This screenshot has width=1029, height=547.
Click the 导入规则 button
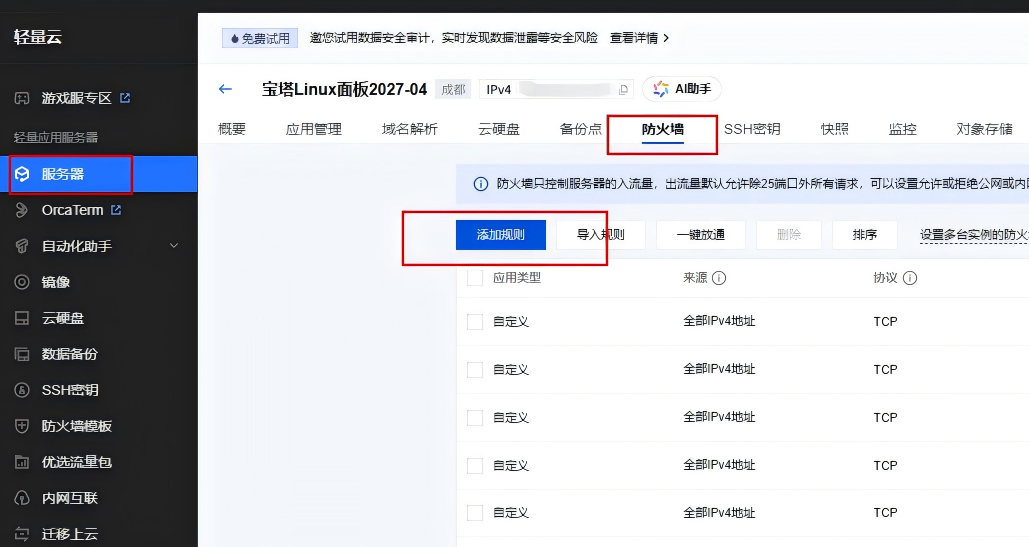(x=600, y=235)
